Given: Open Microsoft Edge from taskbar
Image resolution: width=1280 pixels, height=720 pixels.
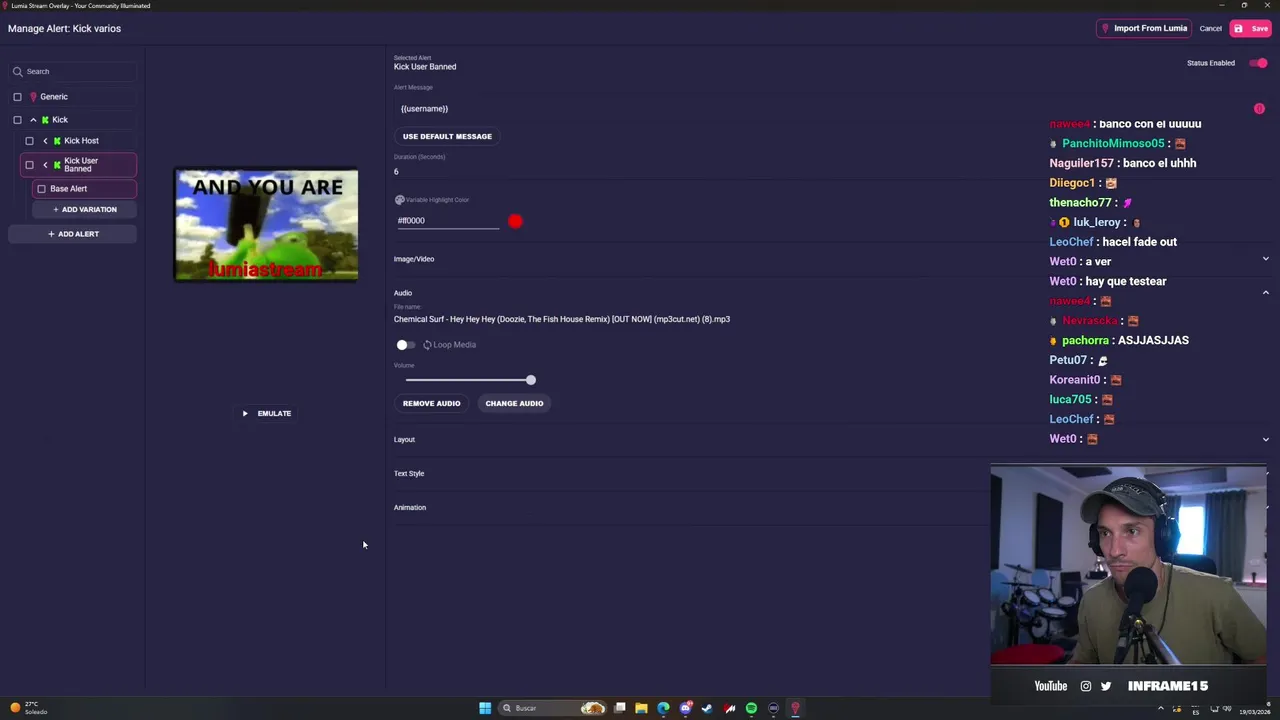Looking at the screenshot, I should click(663, 708).
